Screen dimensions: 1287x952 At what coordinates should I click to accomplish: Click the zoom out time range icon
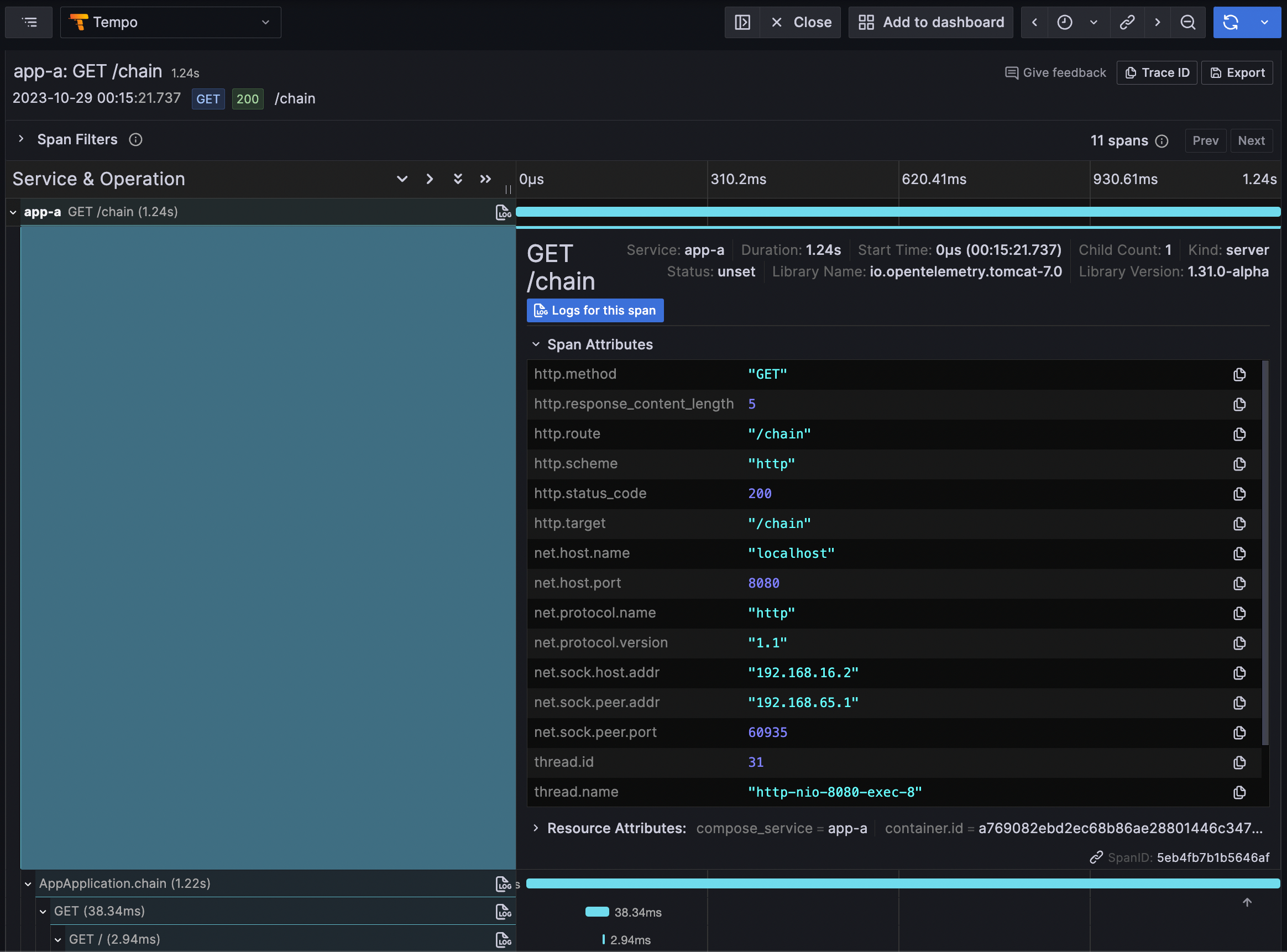pos(1187,23)
